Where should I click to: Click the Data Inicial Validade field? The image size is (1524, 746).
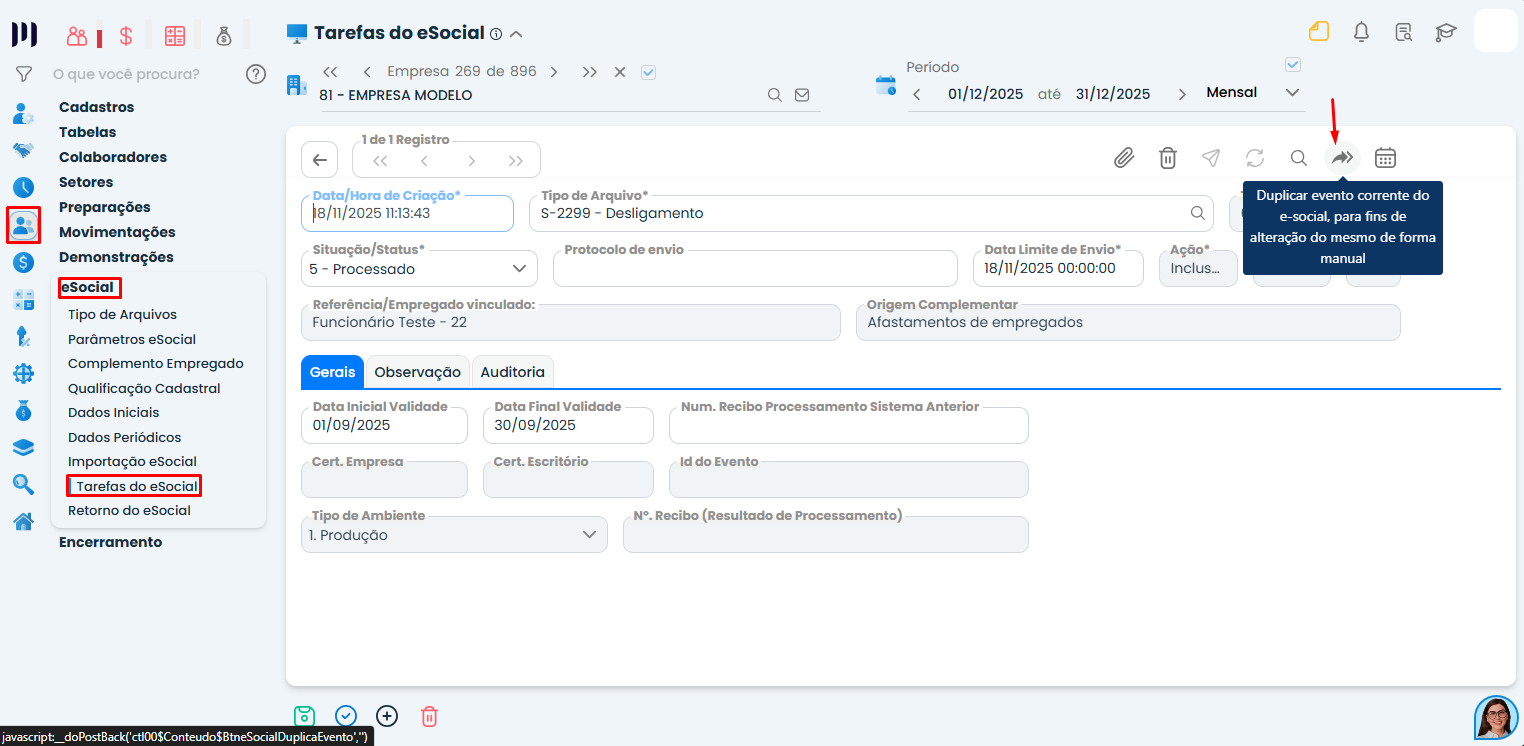(384, 425)
